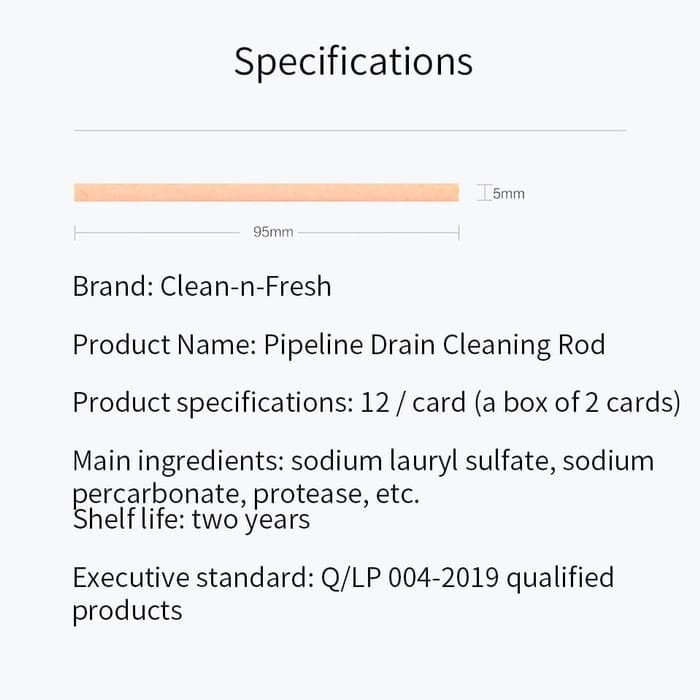Screen dimensions: 700x700
Task: Click the 5mm height bracket marker
Action: 484,193
